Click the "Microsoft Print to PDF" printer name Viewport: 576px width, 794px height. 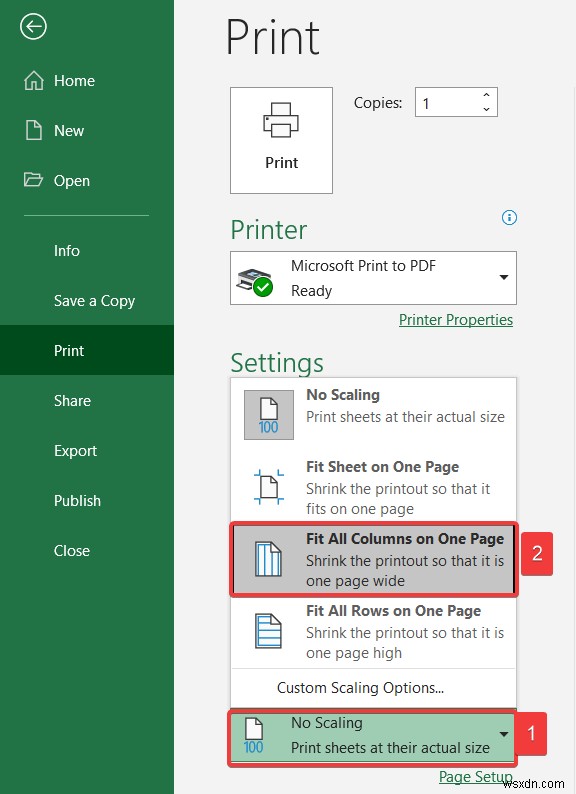(363, 266)
